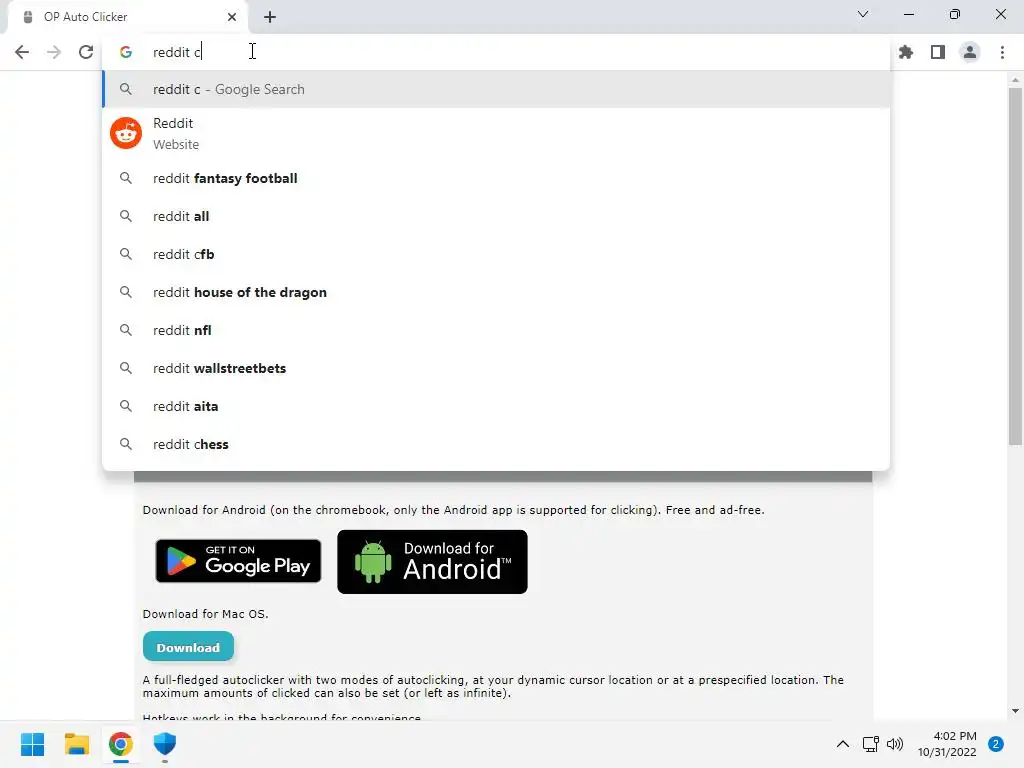Image resolution: width=1024 pixels, height=768 pixels.
Task: Select the OP Auto Clicker tab
Action: (x=127, y=17)
